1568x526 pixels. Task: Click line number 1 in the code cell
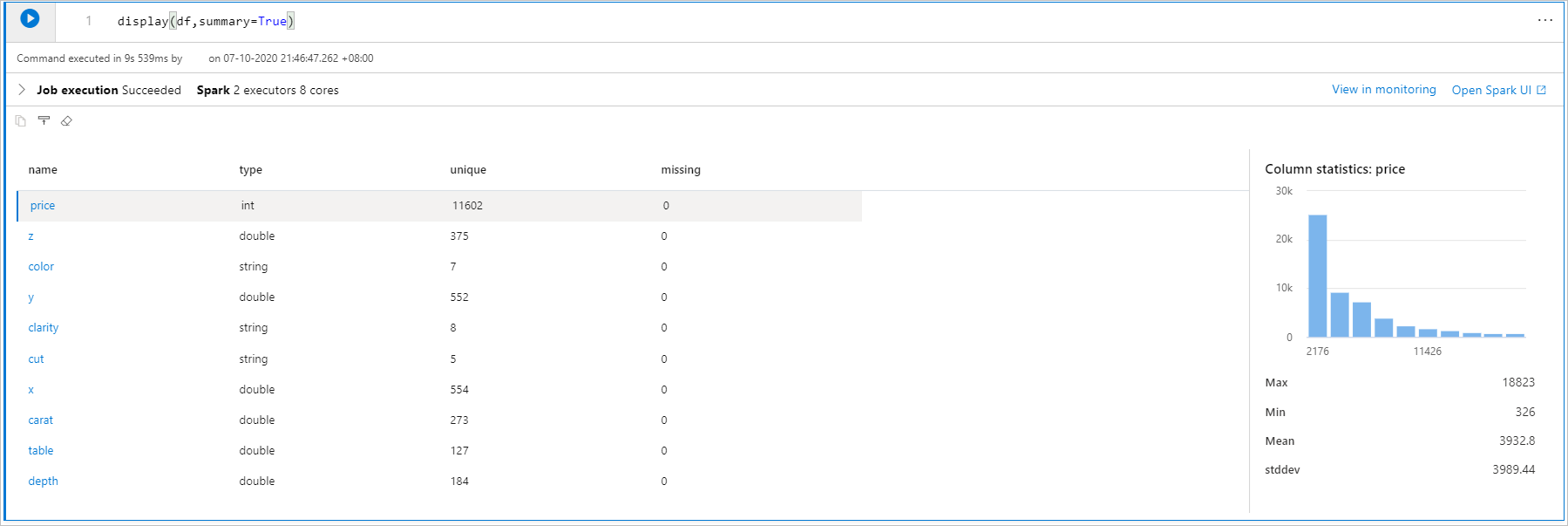coord(88,21)
